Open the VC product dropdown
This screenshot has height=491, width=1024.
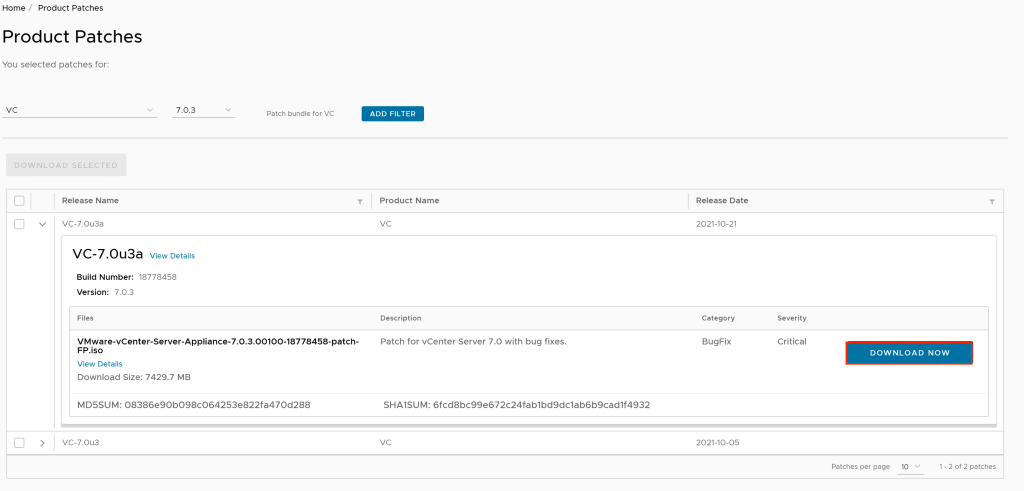click(x=80, y=110)
